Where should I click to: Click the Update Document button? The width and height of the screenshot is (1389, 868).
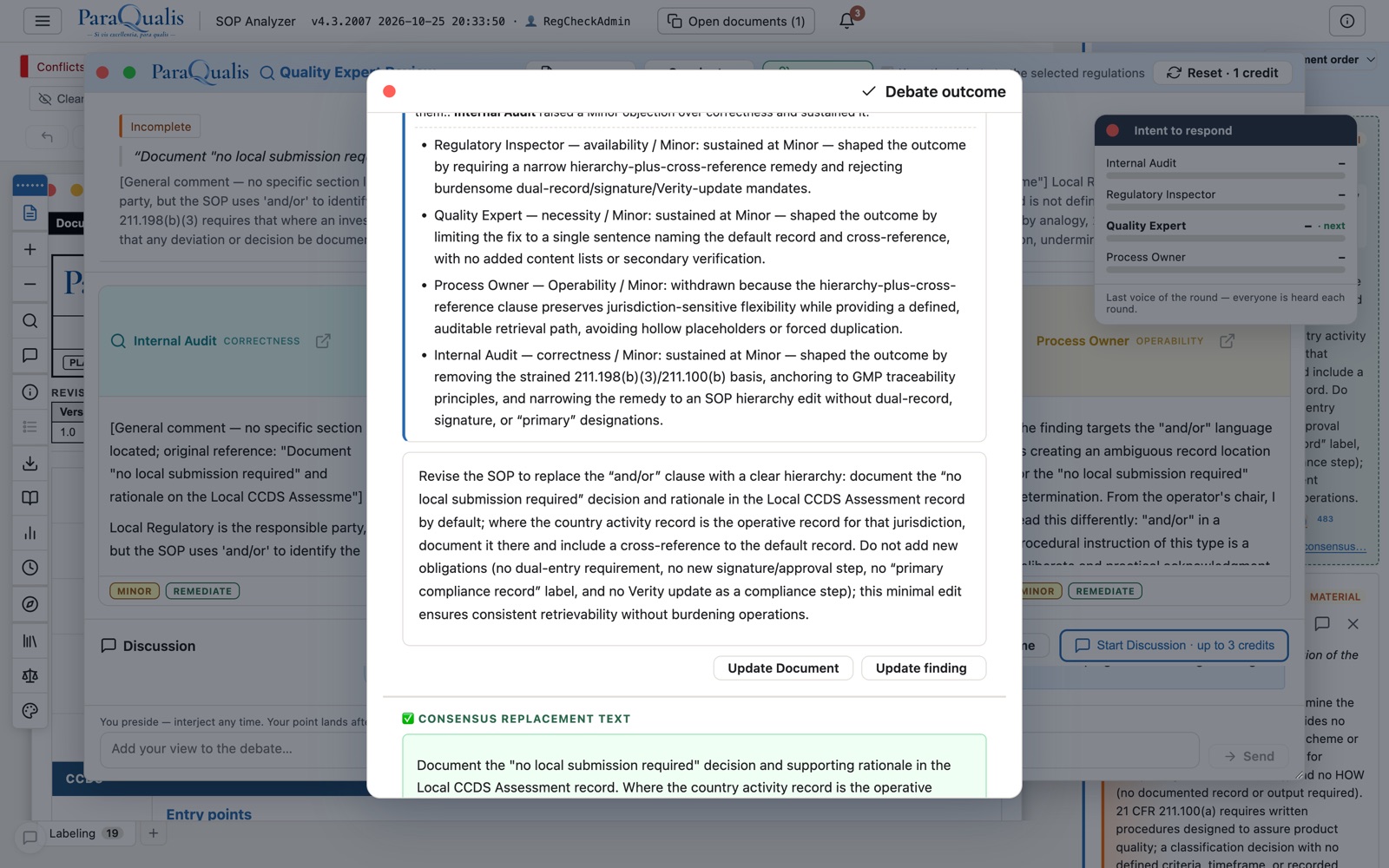pos(783,668)
